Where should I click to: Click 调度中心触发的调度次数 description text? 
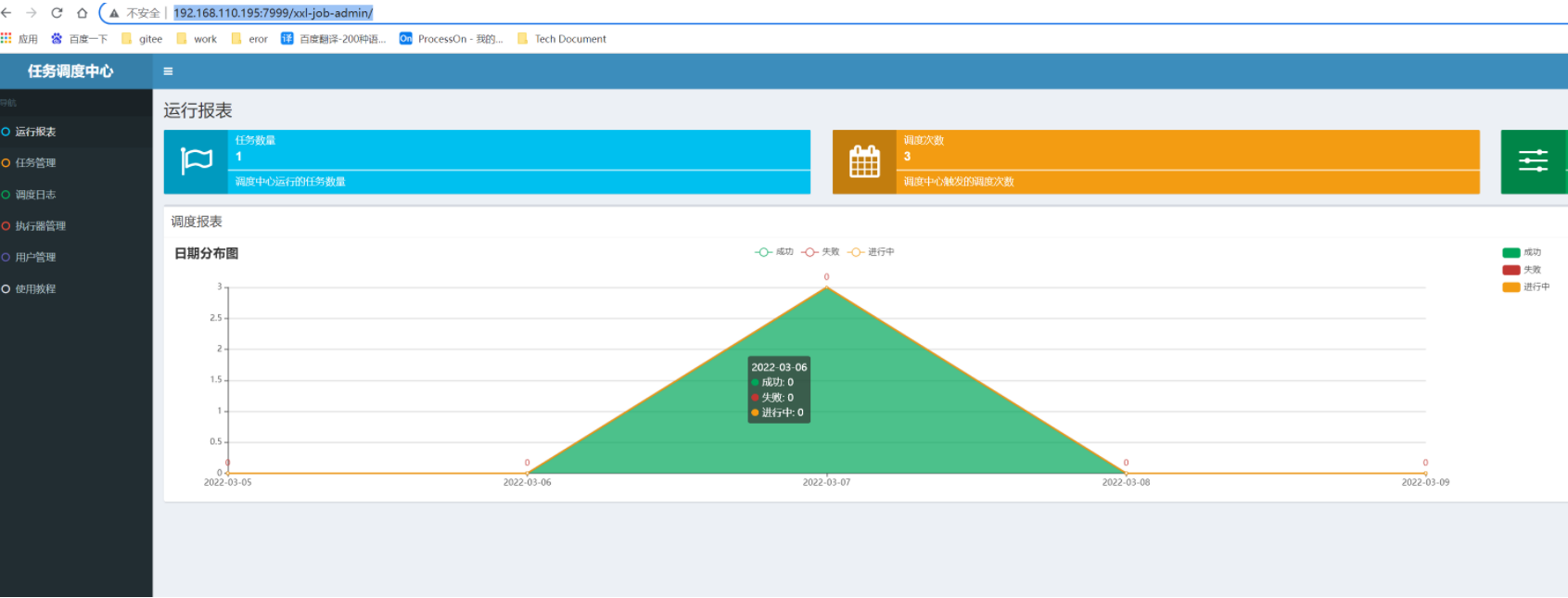coord(959,182)
